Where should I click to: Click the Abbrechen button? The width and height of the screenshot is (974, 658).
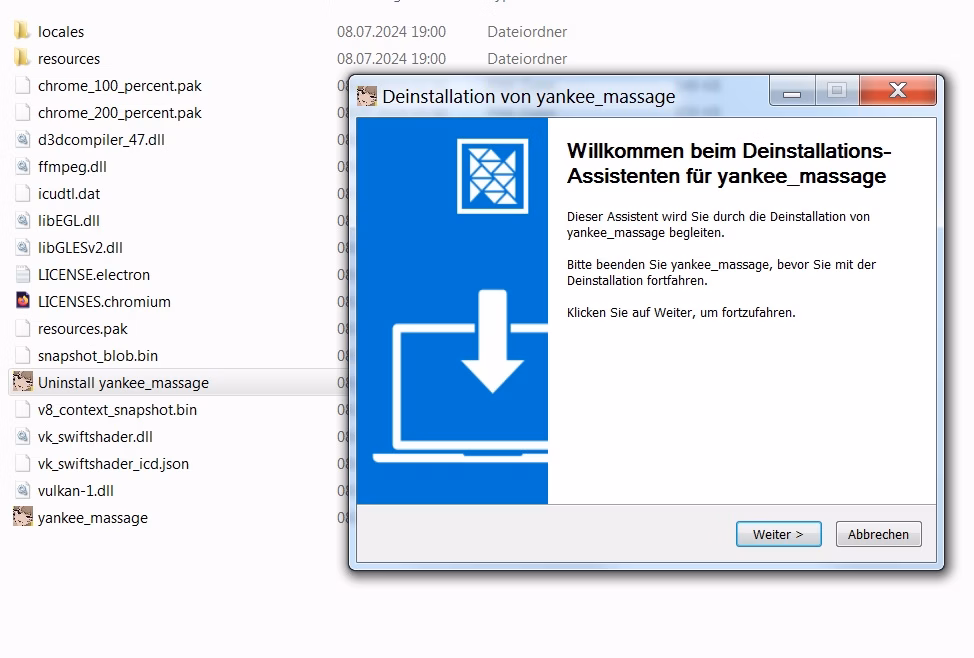(878, 534)
